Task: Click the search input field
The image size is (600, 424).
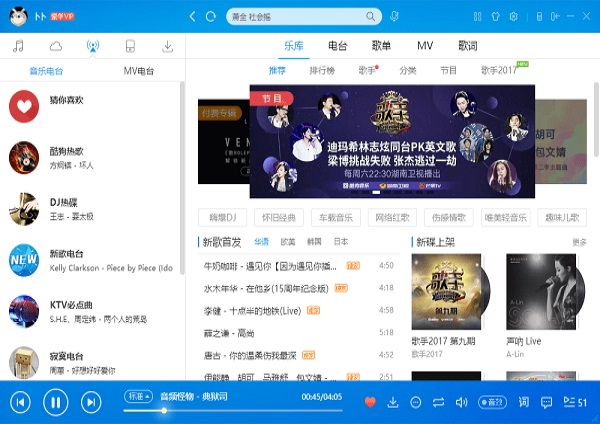Action: 297,16
